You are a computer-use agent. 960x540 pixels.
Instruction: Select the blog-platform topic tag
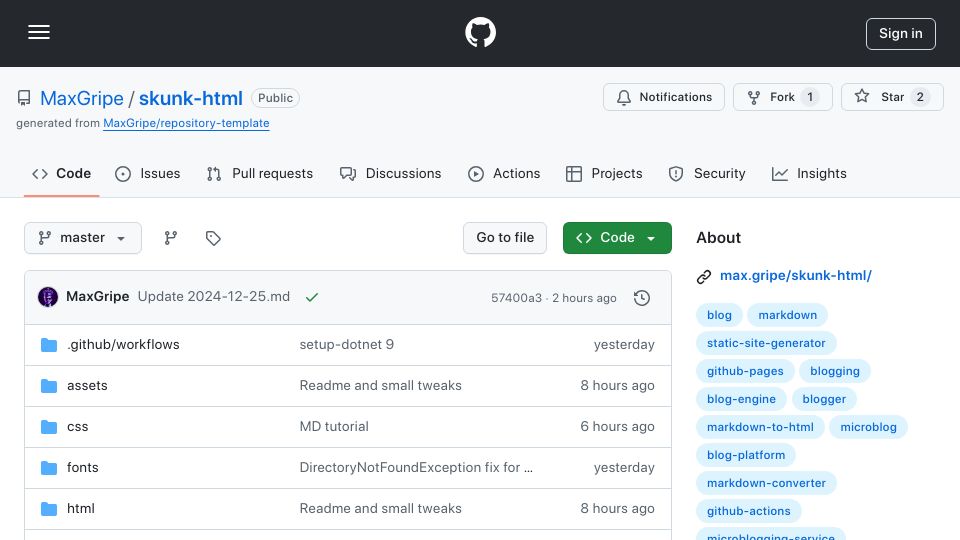pos(746,456)
